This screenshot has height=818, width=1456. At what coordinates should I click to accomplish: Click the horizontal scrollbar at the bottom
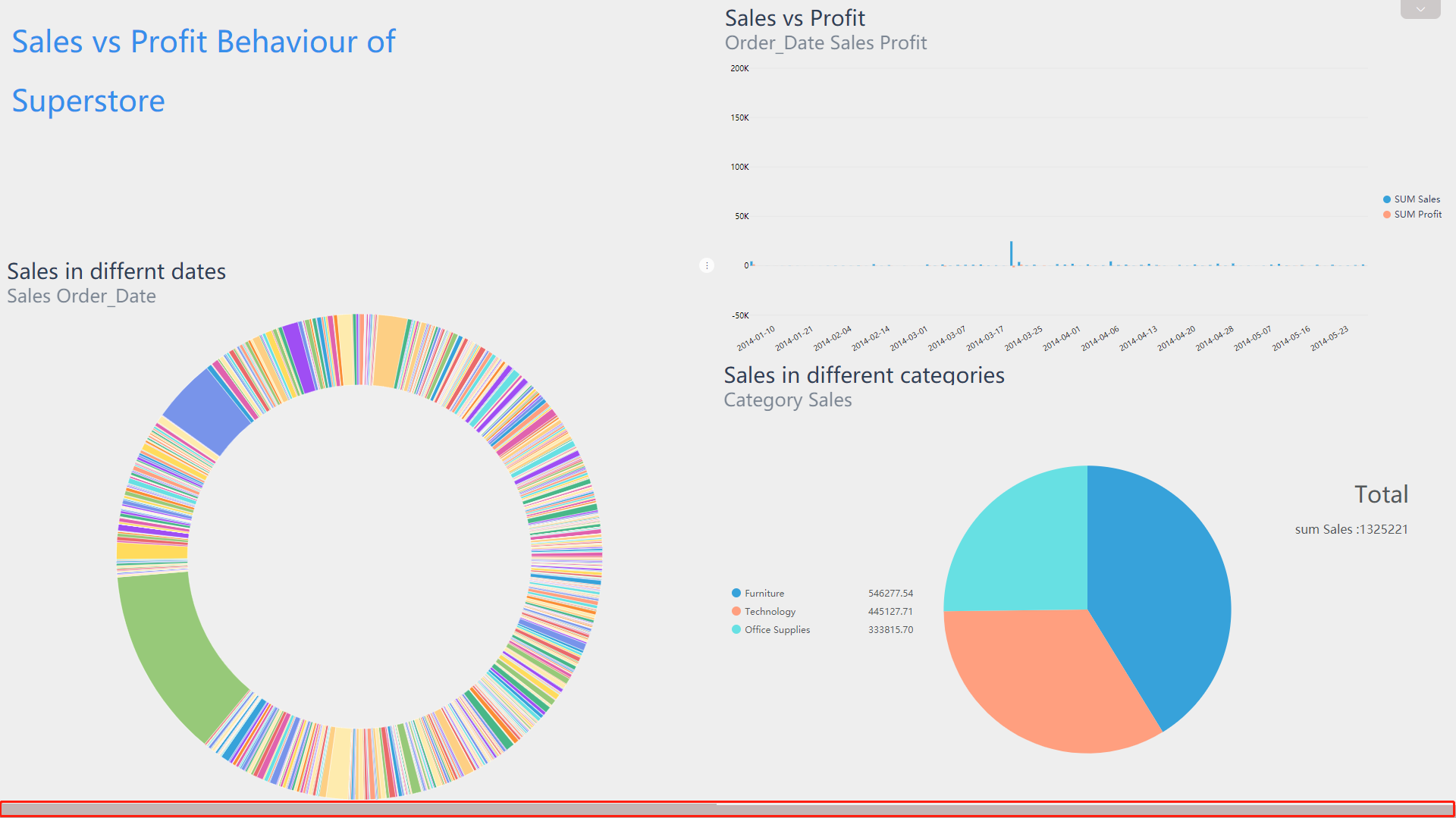pyautogui.click(x=727, y=810)
